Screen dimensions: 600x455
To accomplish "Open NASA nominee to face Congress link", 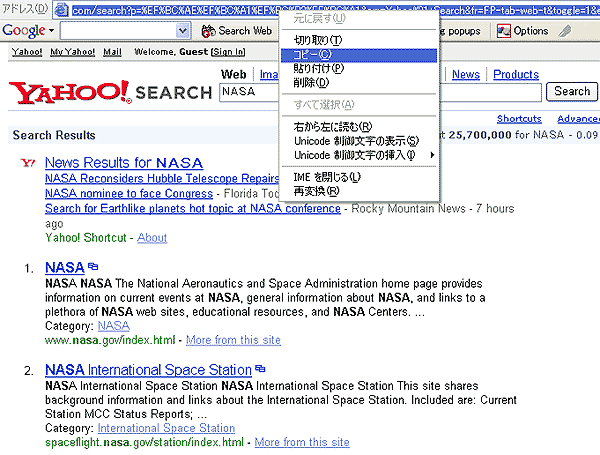I will (x=129, y=194).
